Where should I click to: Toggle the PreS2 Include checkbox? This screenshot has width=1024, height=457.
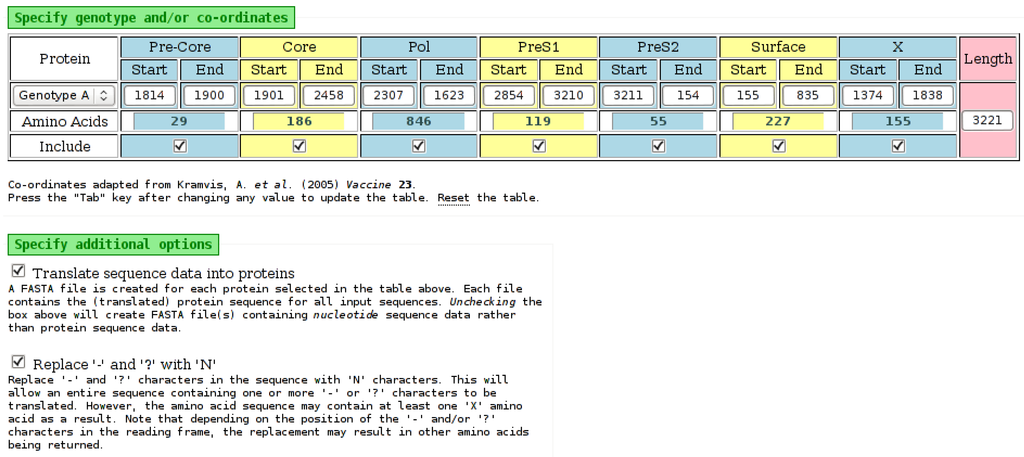(658, 146)
